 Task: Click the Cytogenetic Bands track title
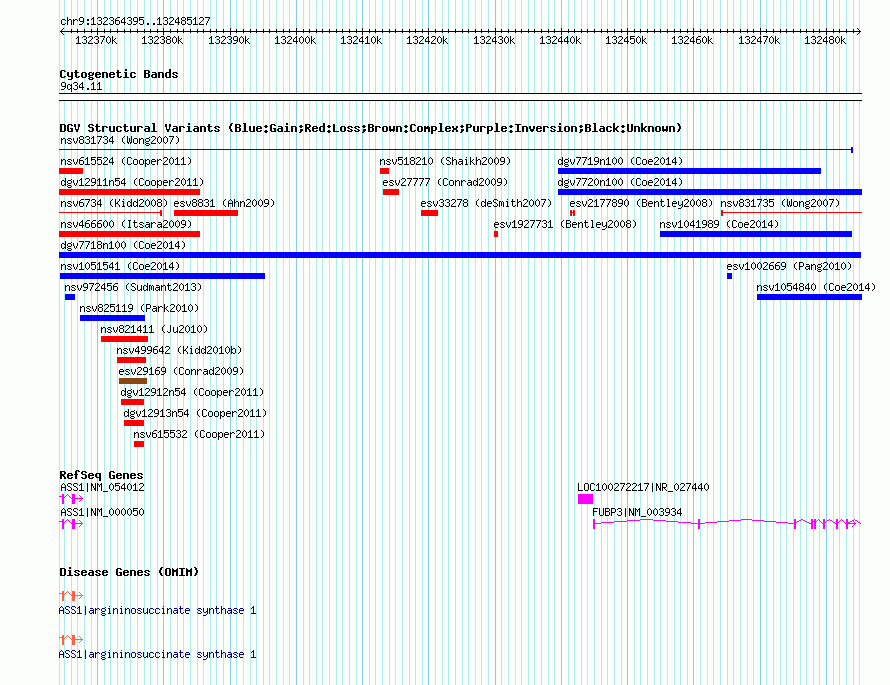pos(119,74)
